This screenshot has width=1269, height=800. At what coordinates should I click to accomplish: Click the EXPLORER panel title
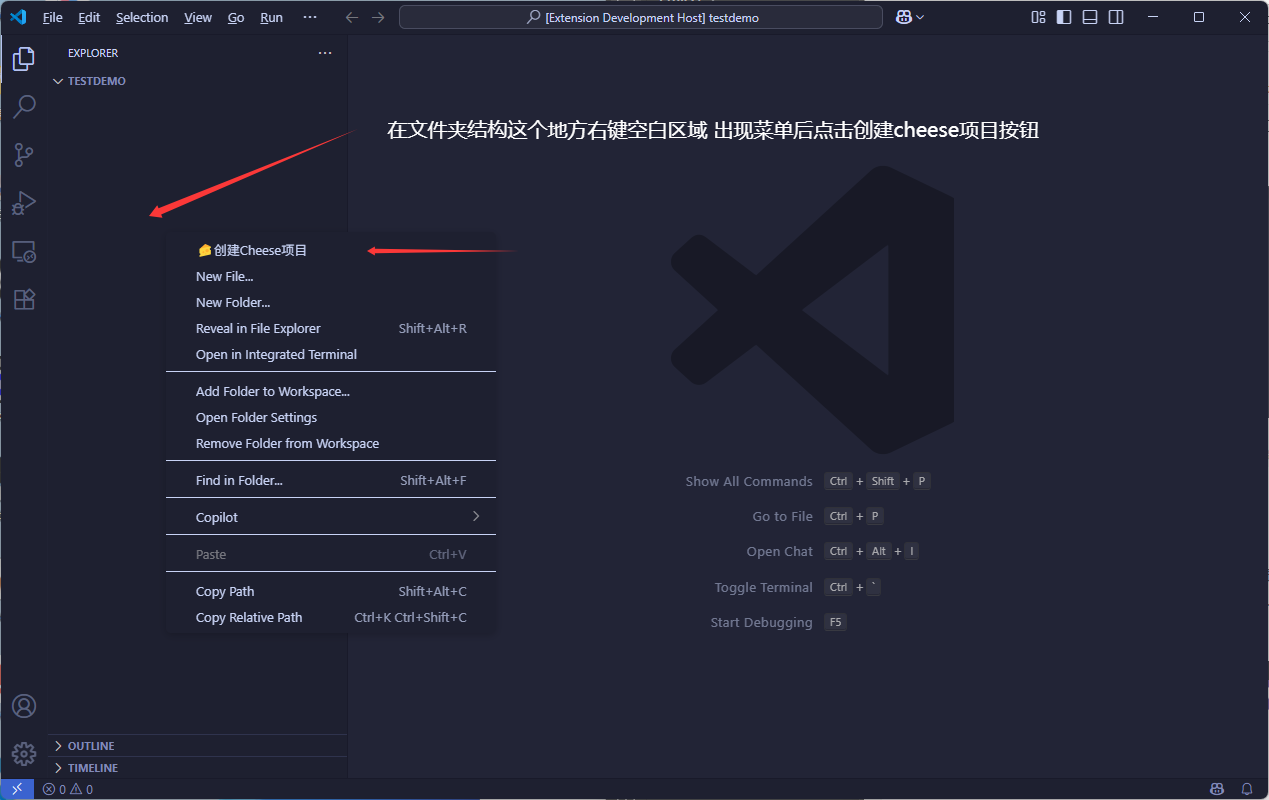pyautogui.click(x=93, y=53)
